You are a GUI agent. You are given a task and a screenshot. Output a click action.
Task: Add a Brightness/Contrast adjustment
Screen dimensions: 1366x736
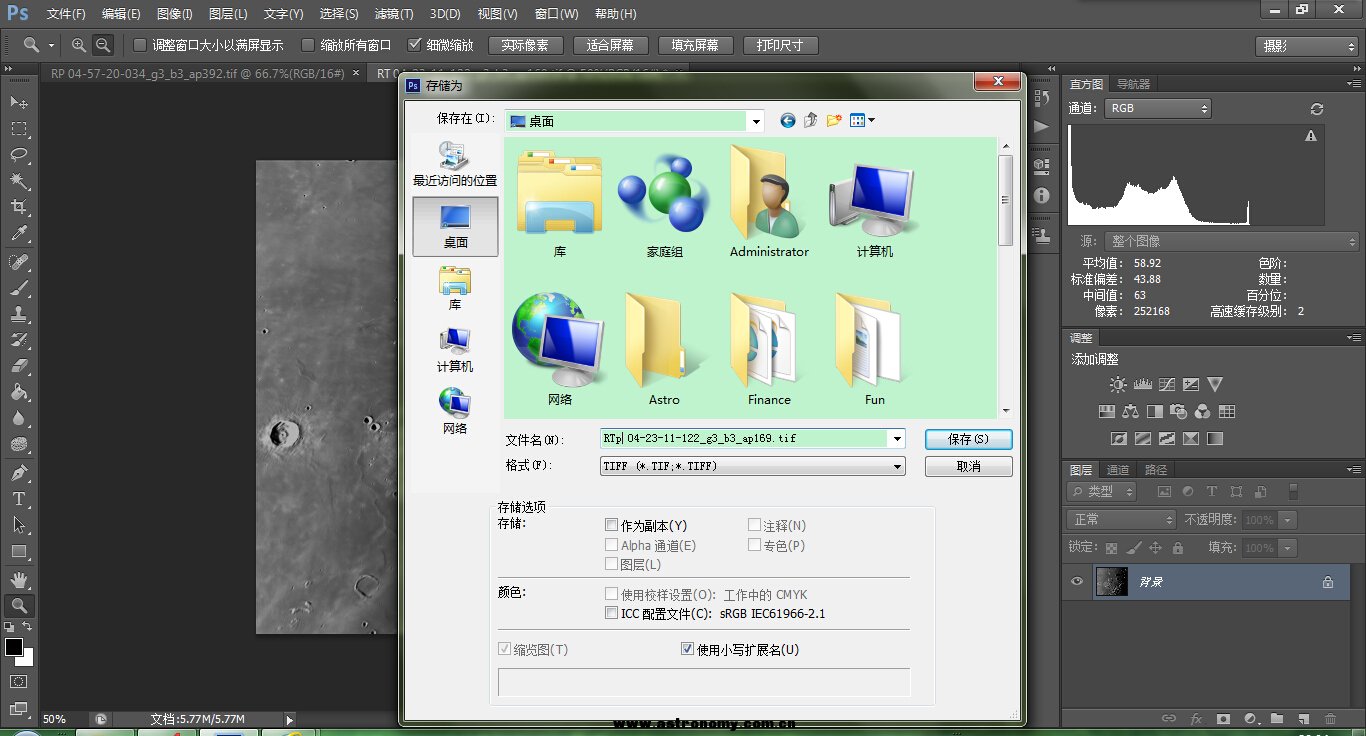point(1118,384)
